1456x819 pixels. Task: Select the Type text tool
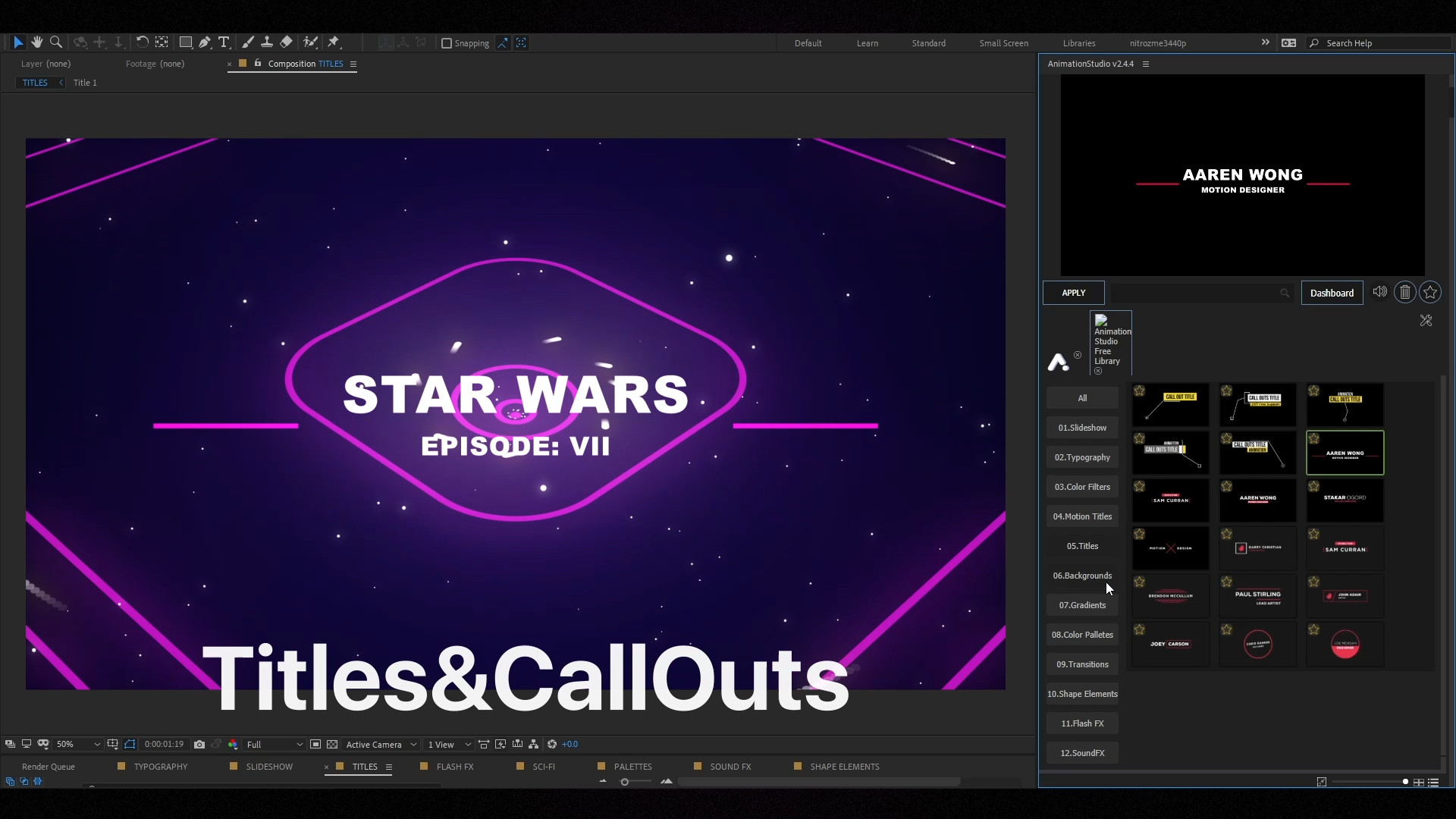coord(224,42)
